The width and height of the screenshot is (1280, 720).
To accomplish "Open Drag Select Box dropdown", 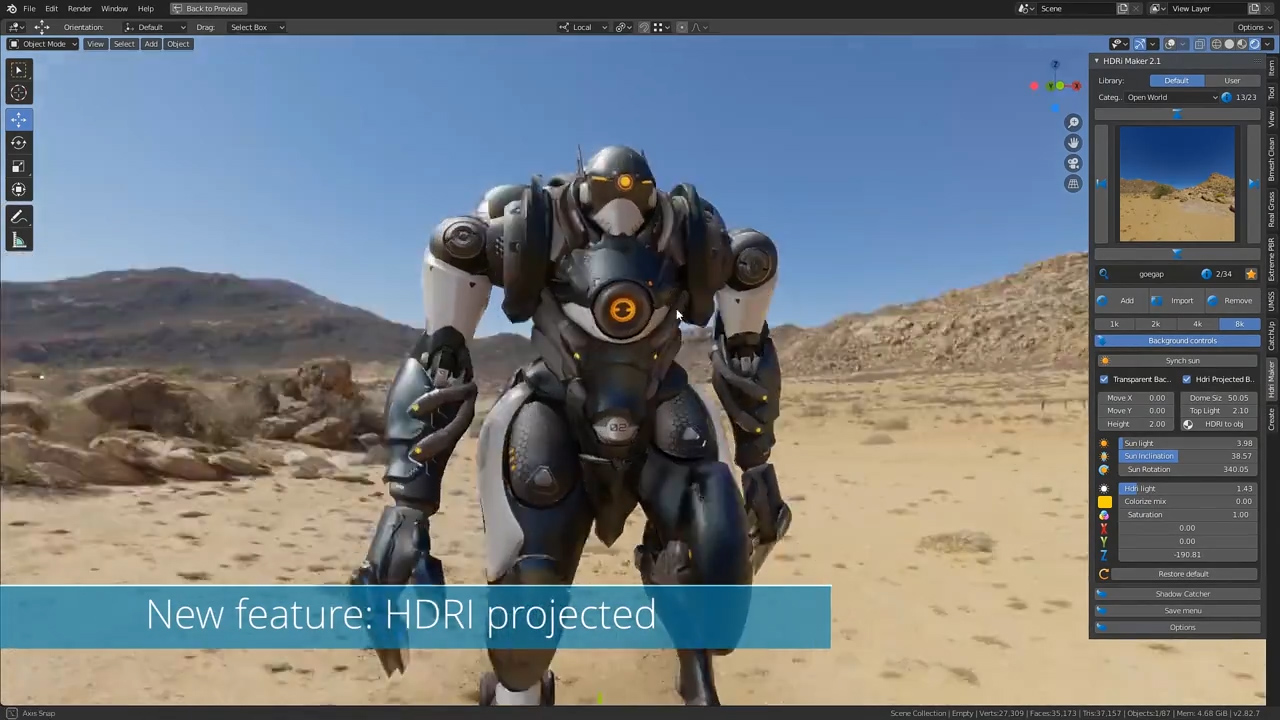I will tap(256, 27).
